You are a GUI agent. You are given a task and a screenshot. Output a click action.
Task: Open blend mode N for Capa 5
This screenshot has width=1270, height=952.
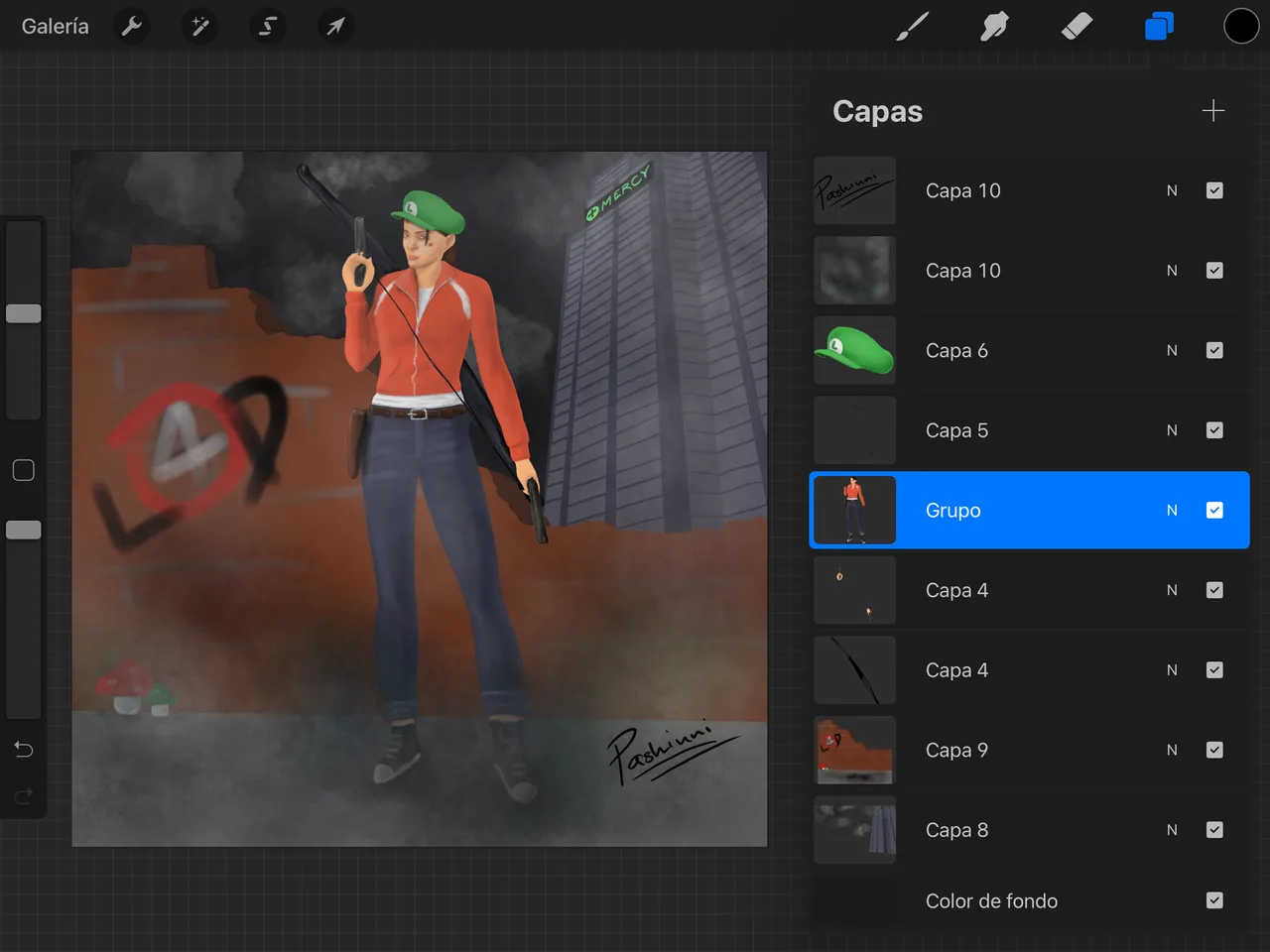[x=1172, y=430]
